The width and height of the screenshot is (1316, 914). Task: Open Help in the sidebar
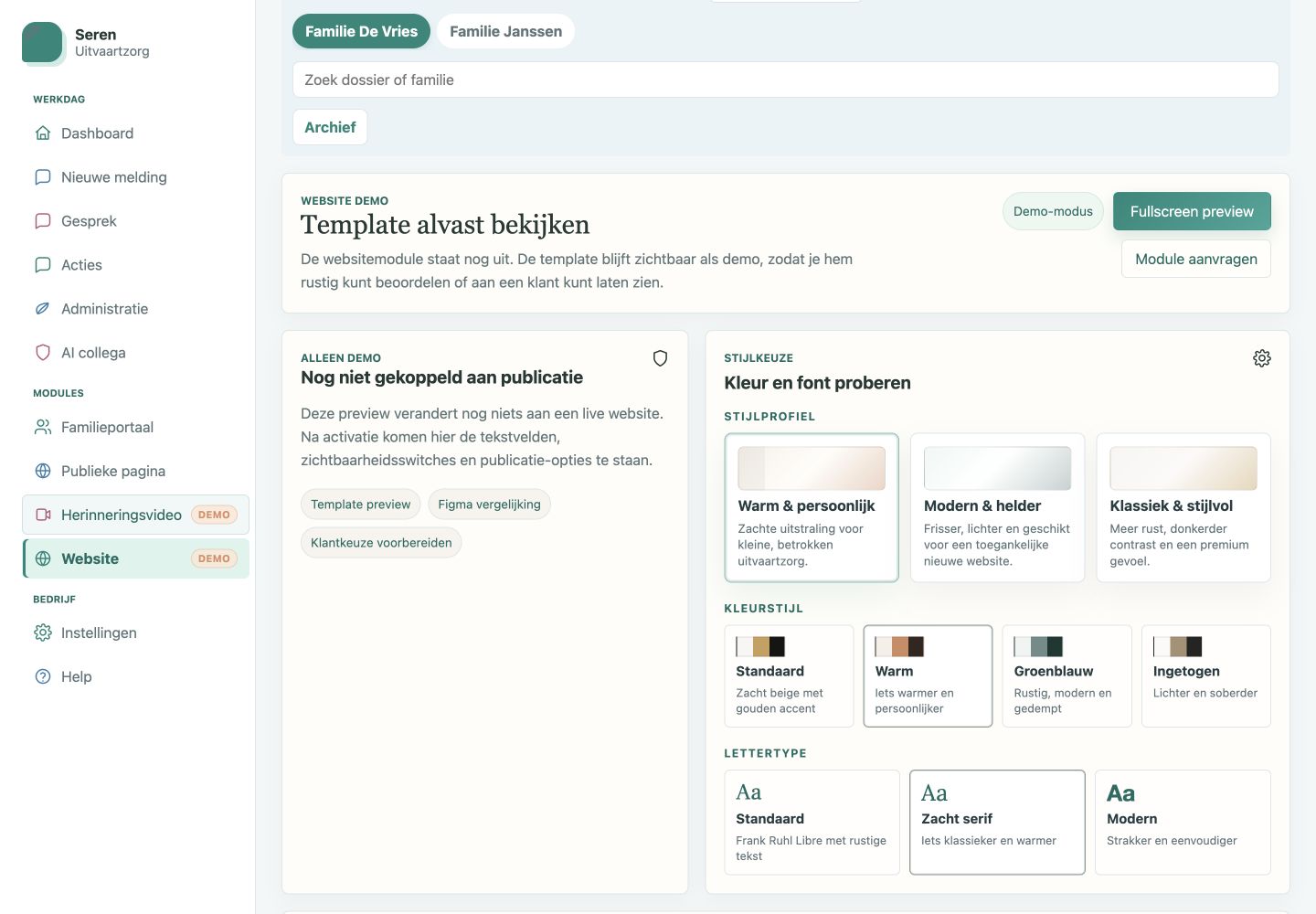135,676
